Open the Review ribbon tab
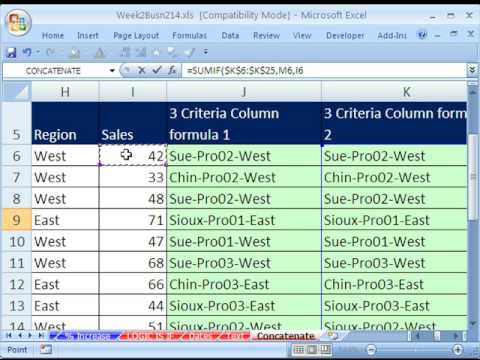Screen dimensions: 480x360 coord(266,35)
